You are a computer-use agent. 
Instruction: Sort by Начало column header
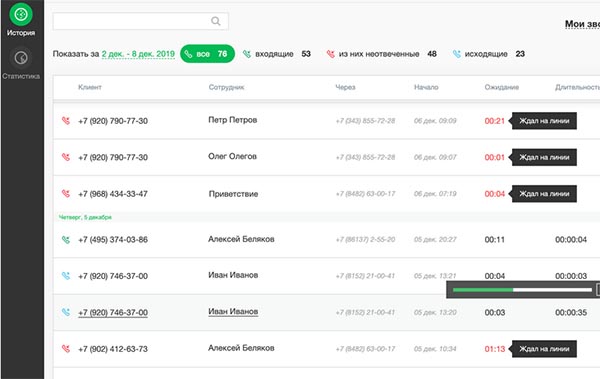point(426,87)
